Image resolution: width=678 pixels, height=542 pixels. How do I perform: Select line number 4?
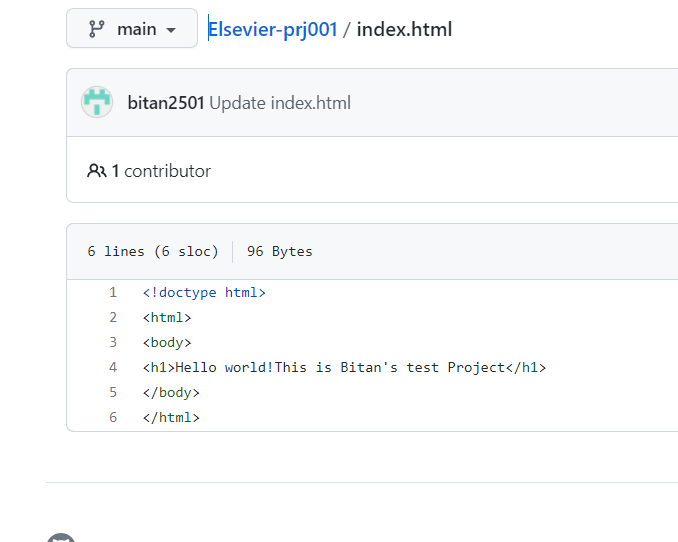[x=113, y=367]
